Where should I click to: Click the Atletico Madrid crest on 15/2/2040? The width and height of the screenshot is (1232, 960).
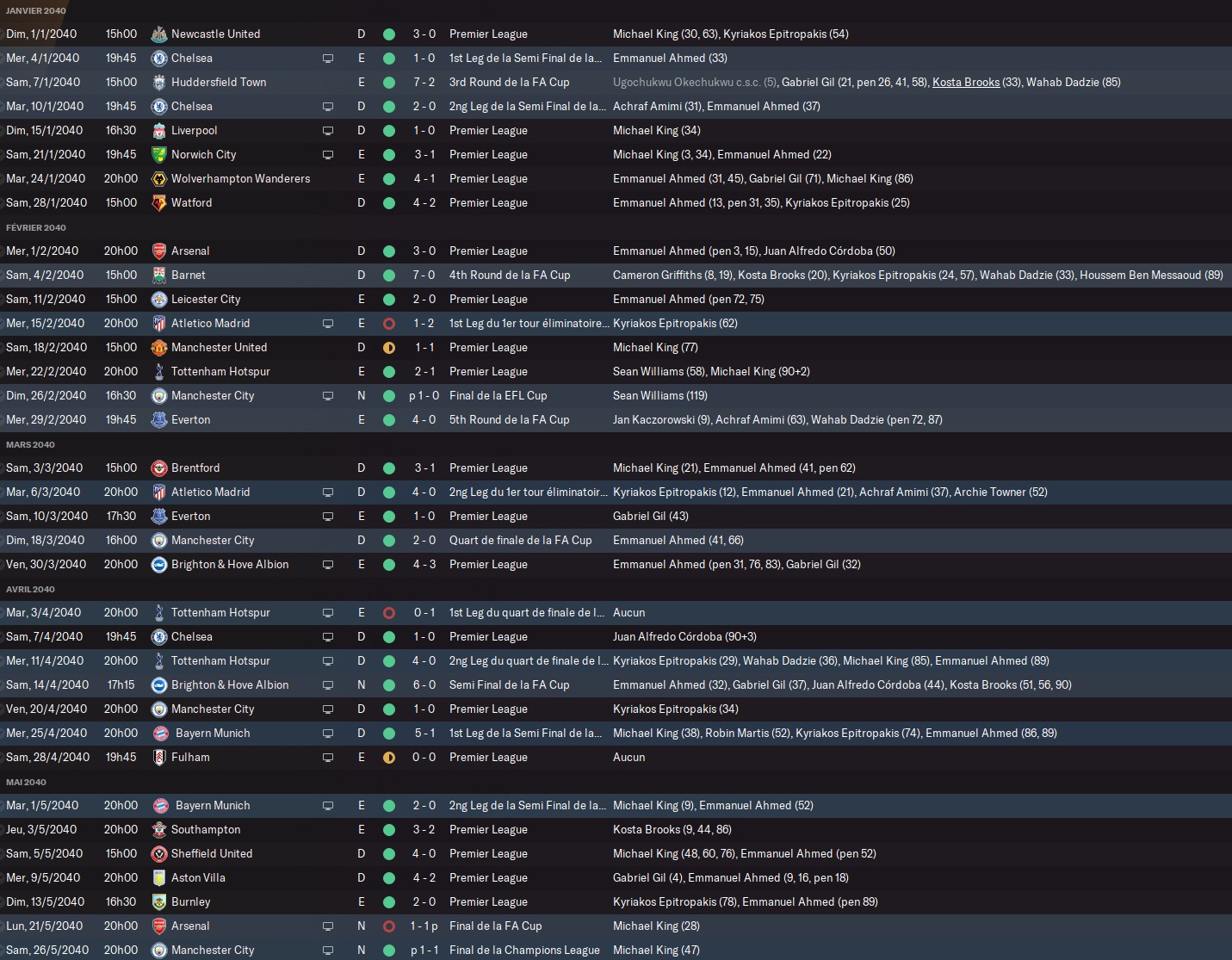pyautogui.click(x=158, y=324)
